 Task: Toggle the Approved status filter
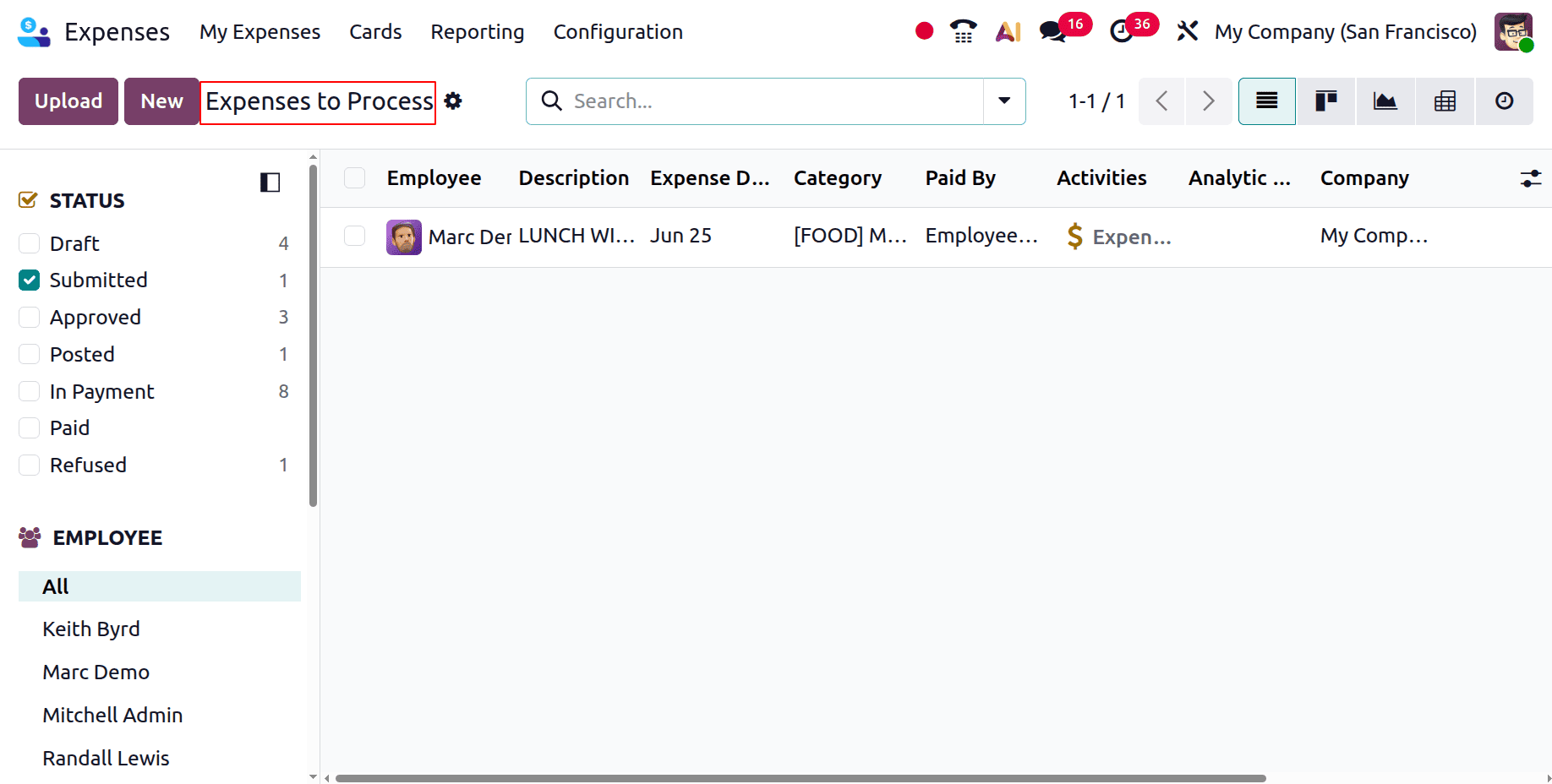coord(29,317)
